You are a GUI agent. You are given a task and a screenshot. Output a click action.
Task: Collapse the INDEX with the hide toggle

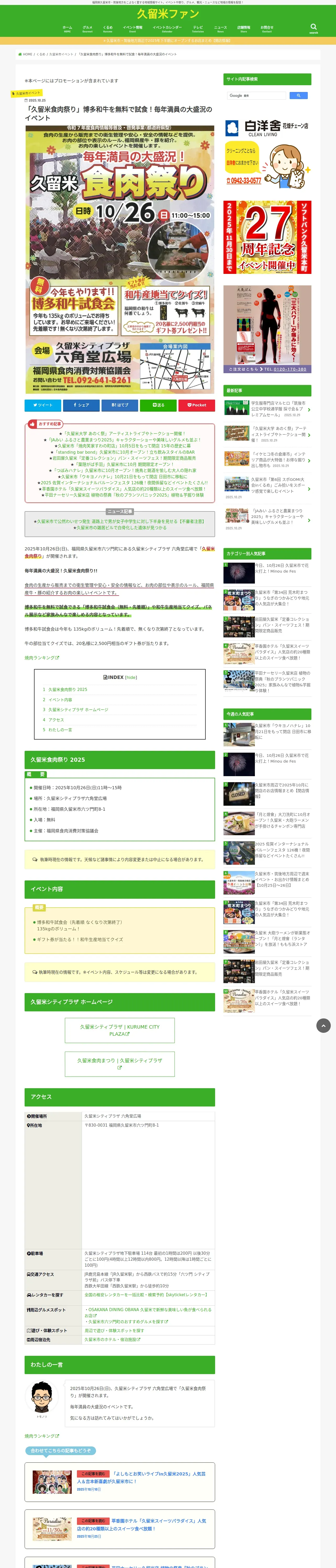click(x=131, y=677)
